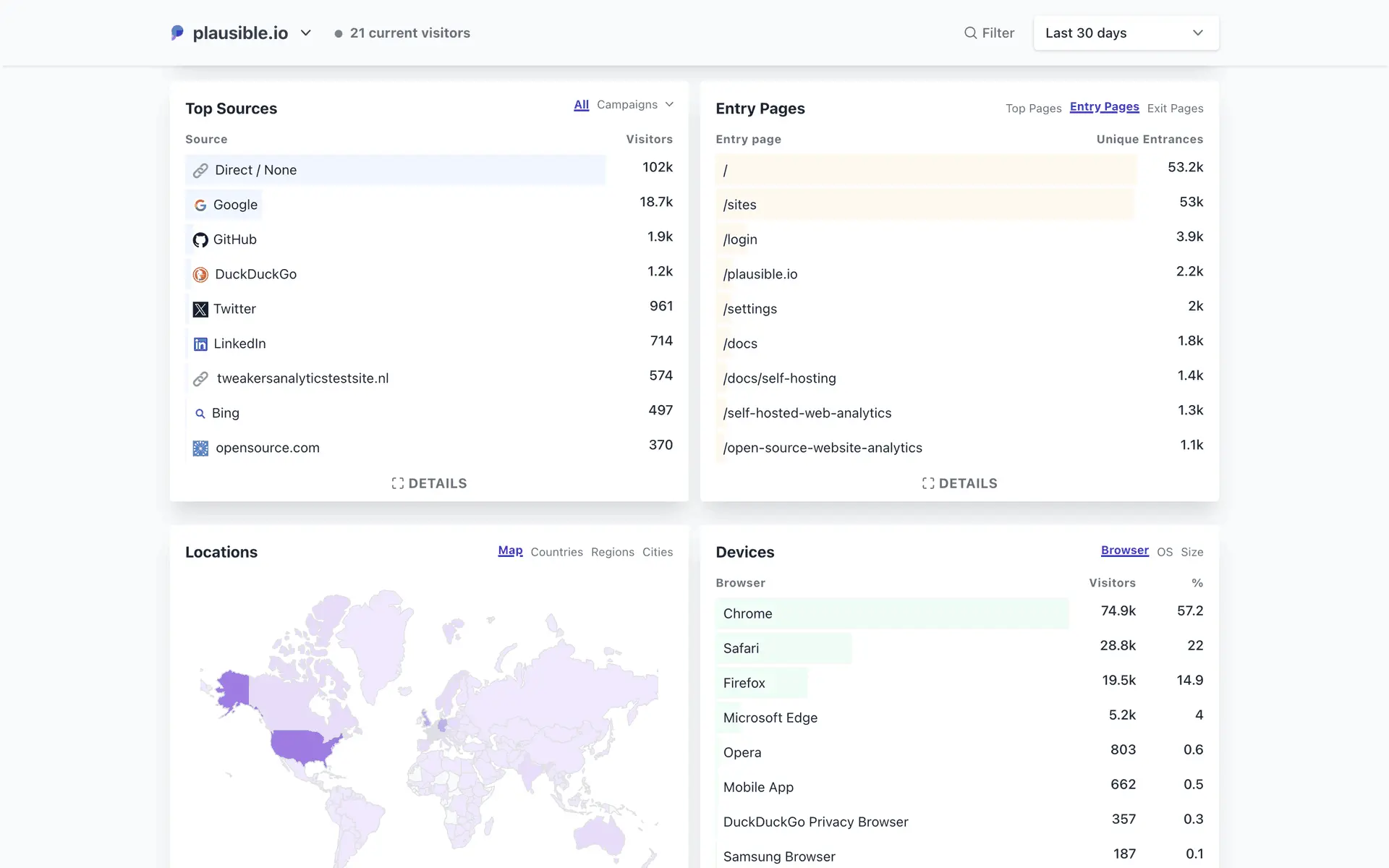The image size is (1389, 868).
Task: Click the Bing magnifier icon
Action: (200, 414)
